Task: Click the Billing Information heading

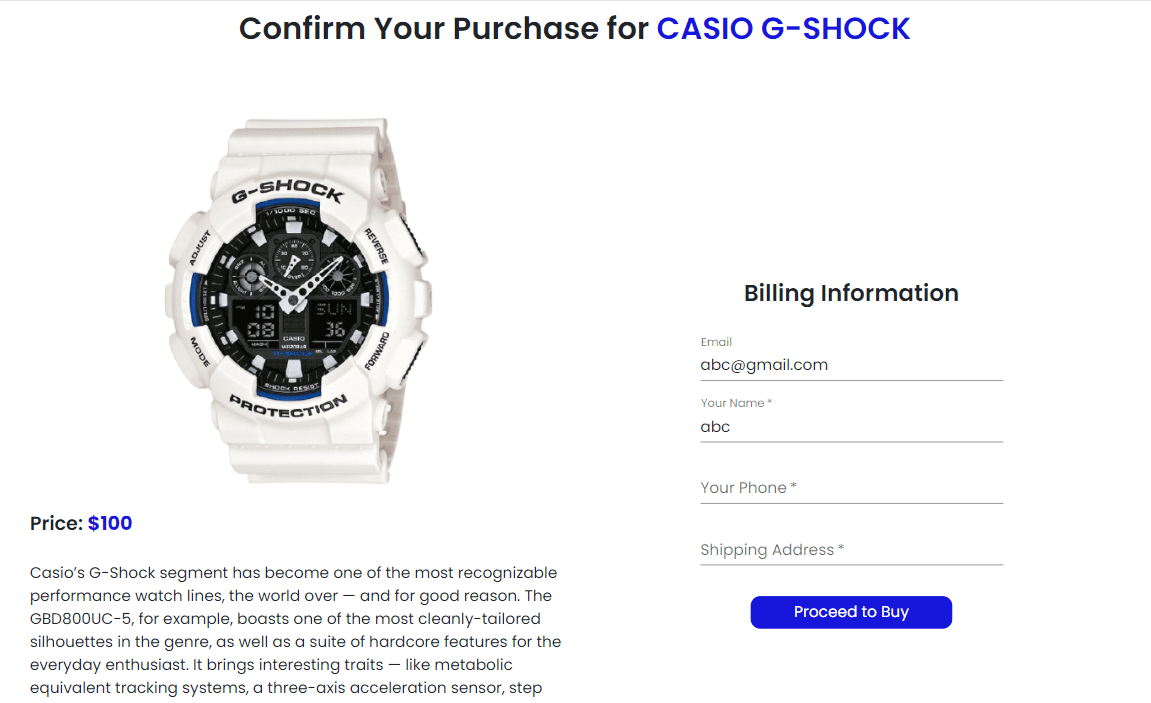Action: (851, 293)
